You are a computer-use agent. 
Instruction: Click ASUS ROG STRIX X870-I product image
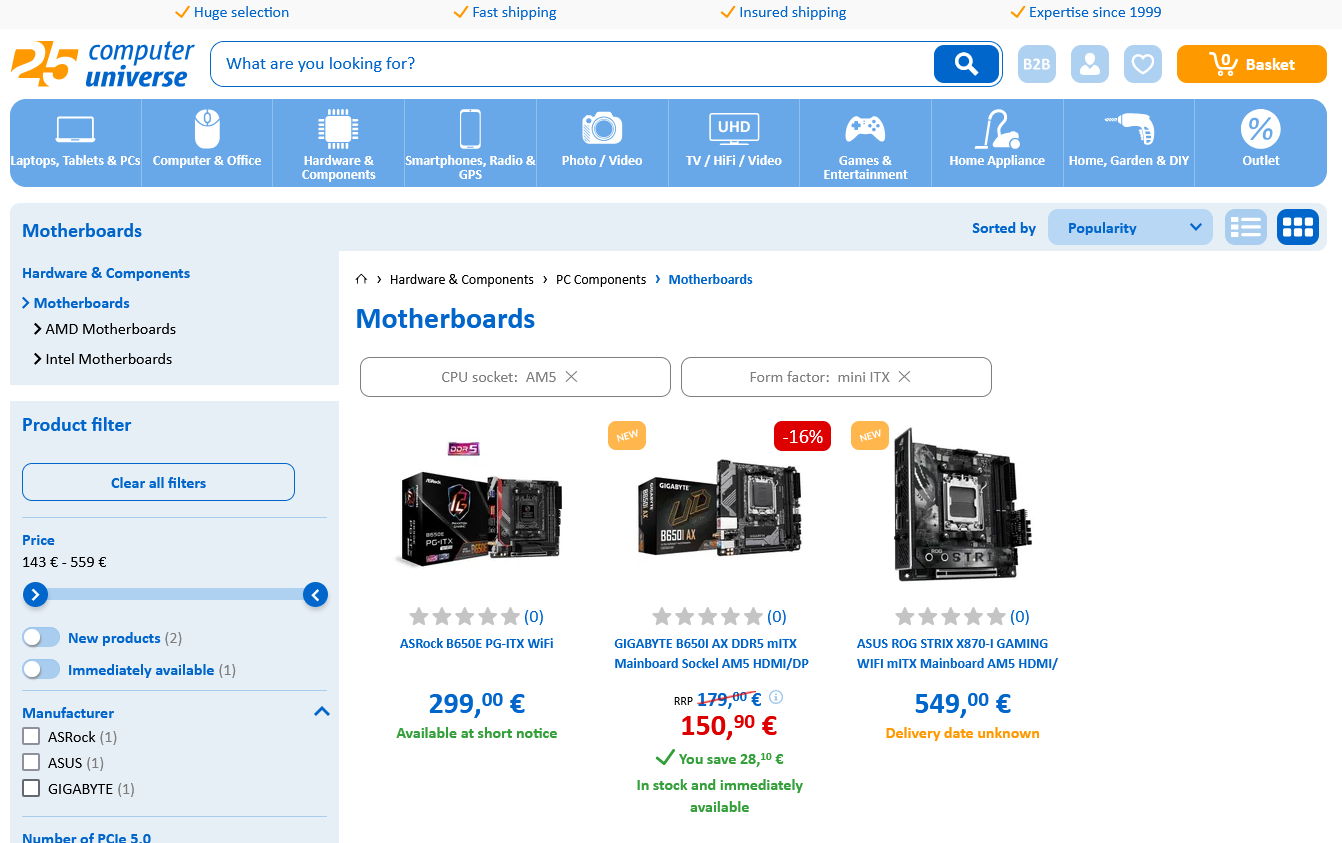[962, 507]
